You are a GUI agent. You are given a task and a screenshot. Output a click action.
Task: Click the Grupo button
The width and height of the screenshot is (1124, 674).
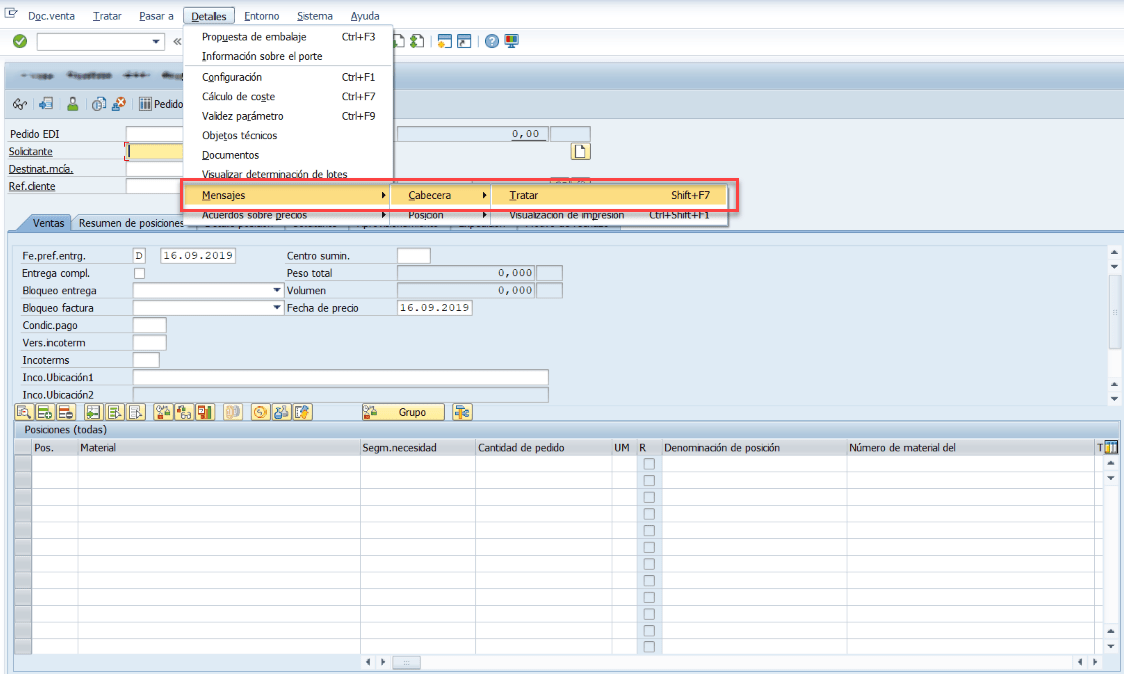[x=403, y=412]
